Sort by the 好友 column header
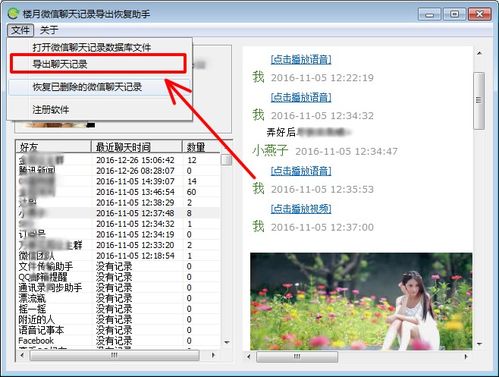Viewport: 499px width, 377px height. (x=53, y=147)
